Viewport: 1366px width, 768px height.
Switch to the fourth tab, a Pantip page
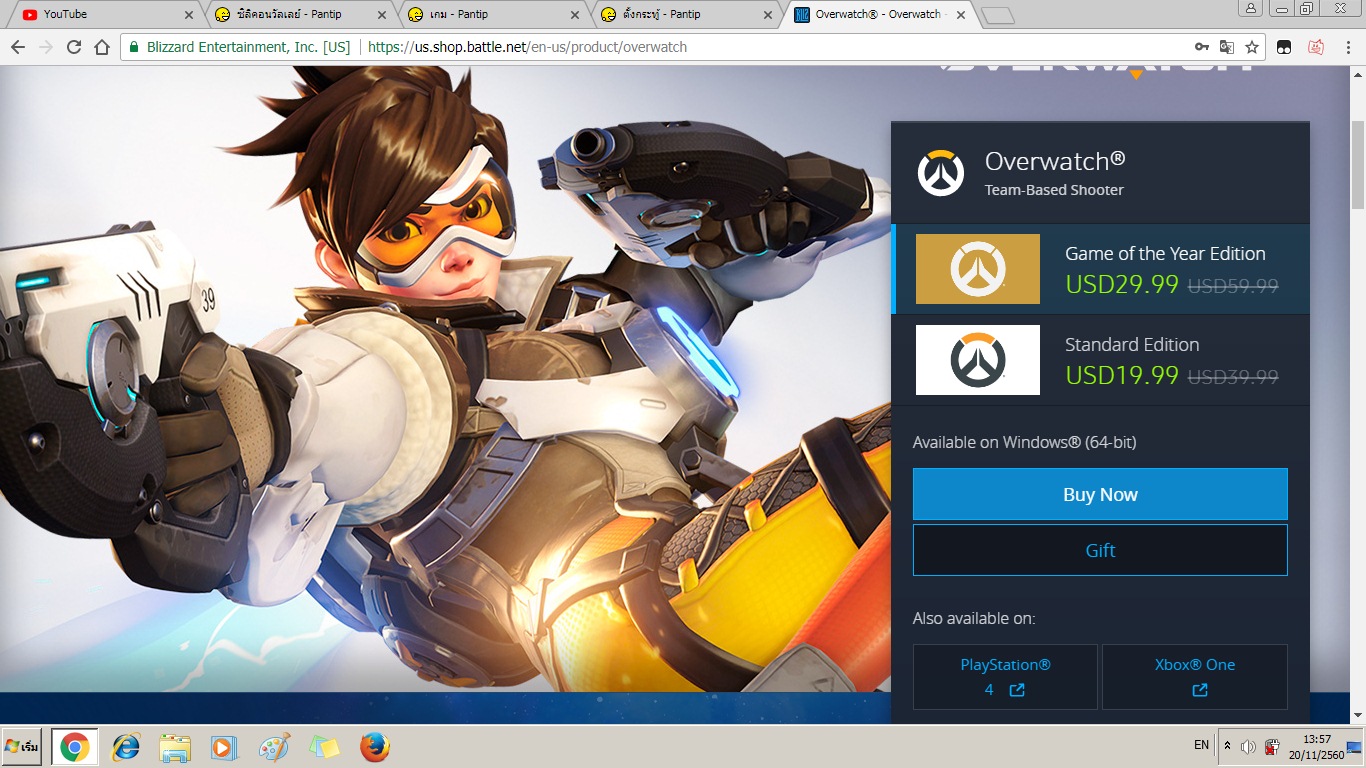tap(686, 15)
